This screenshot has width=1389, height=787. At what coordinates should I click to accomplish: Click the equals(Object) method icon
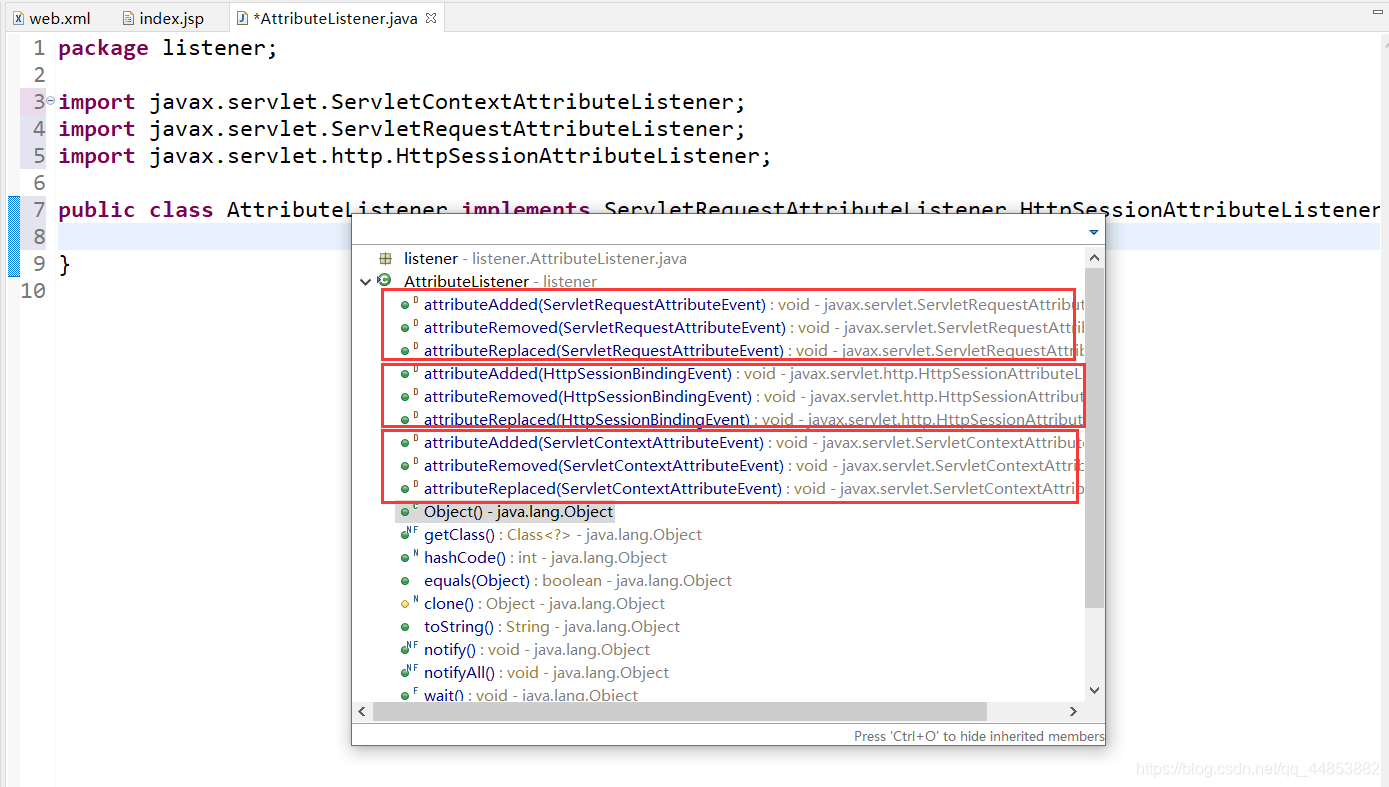point(405,581)
